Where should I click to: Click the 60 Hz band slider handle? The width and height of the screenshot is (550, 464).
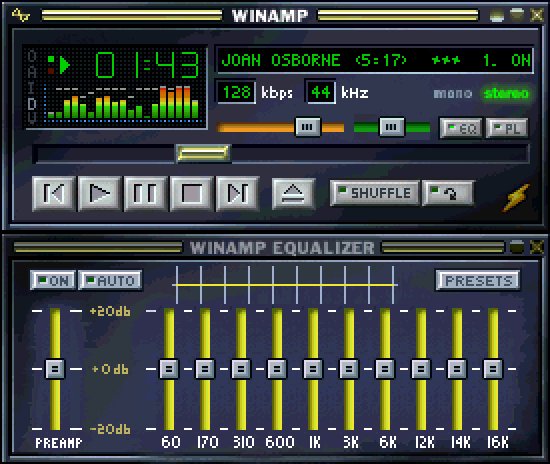(169, 369)
